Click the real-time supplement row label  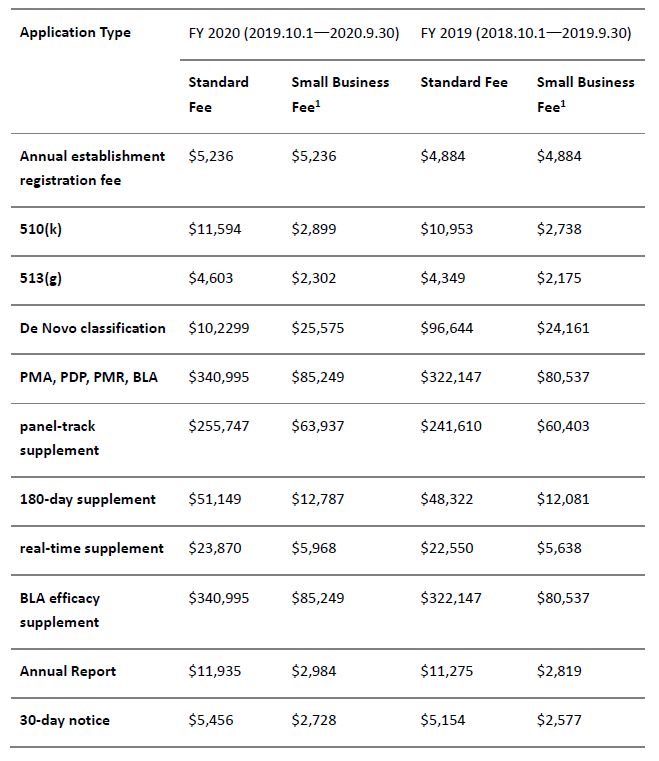(92, 548)
